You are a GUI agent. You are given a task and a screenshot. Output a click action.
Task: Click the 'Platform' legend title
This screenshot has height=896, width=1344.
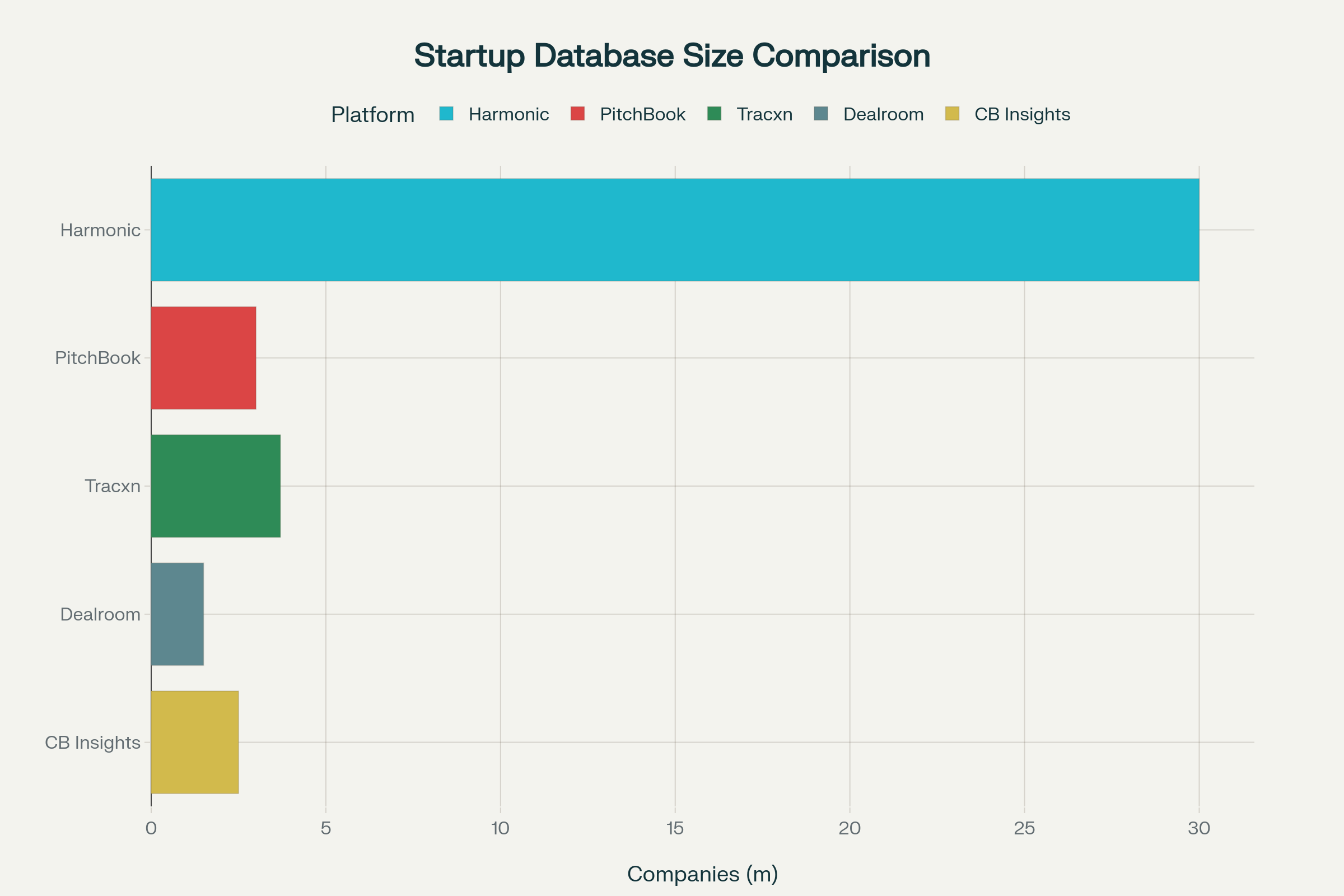point(372,115)
